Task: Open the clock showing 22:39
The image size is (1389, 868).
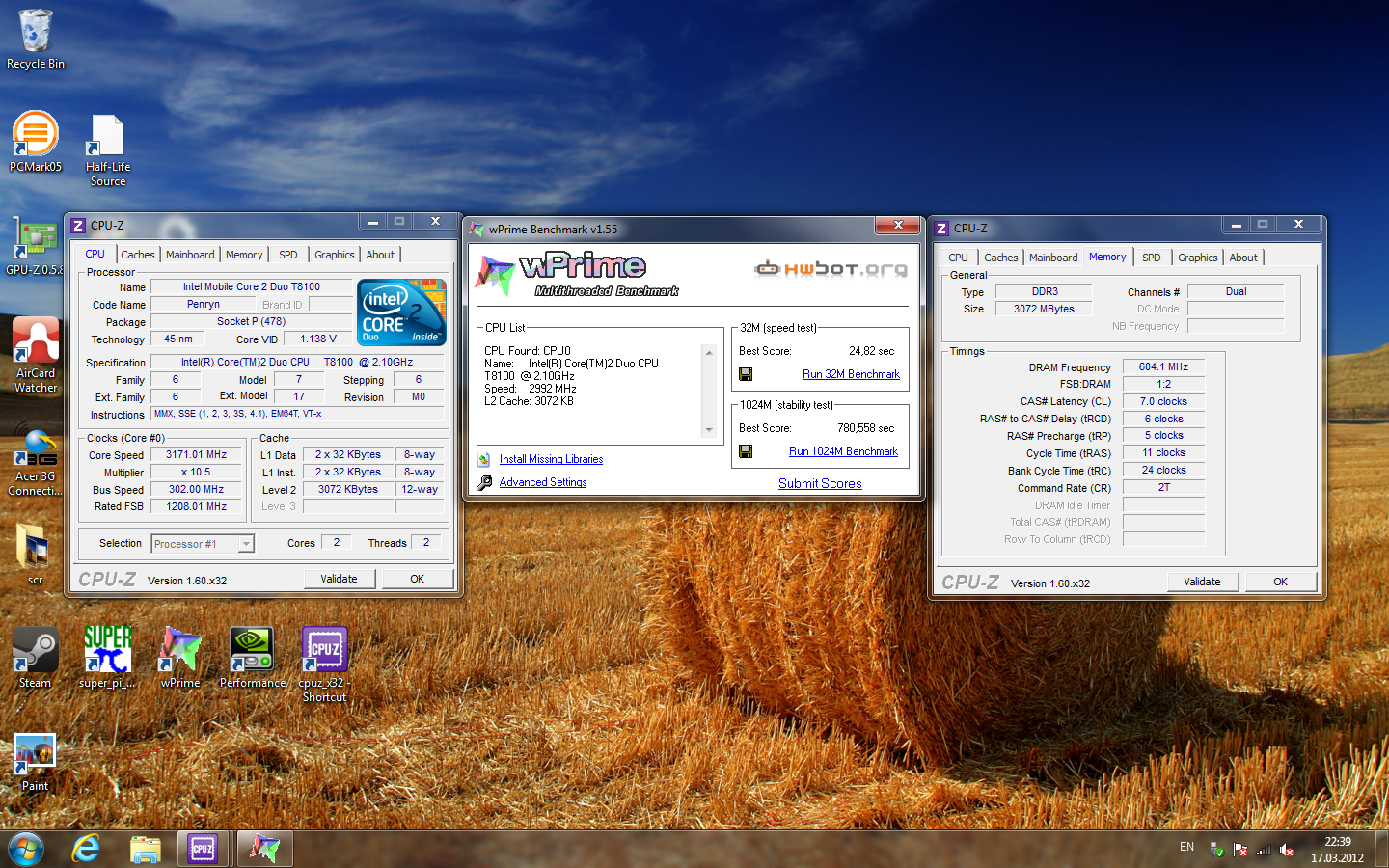Action: 1337,850
